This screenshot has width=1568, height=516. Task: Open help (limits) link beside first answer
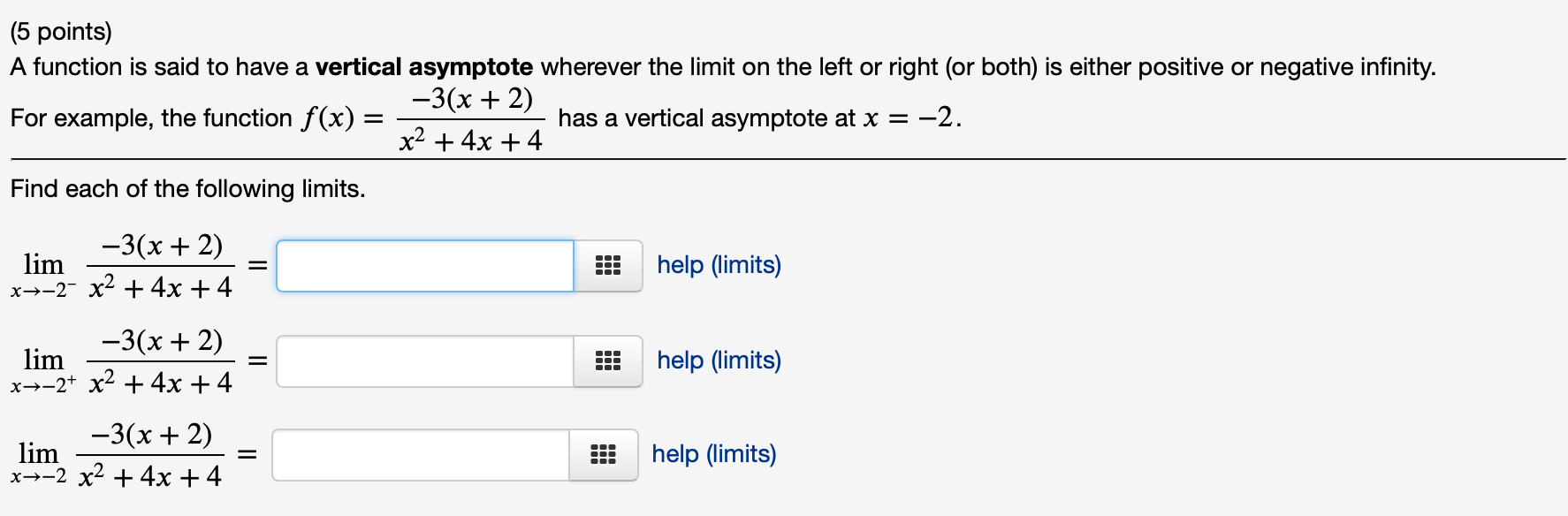pos(719,265)
